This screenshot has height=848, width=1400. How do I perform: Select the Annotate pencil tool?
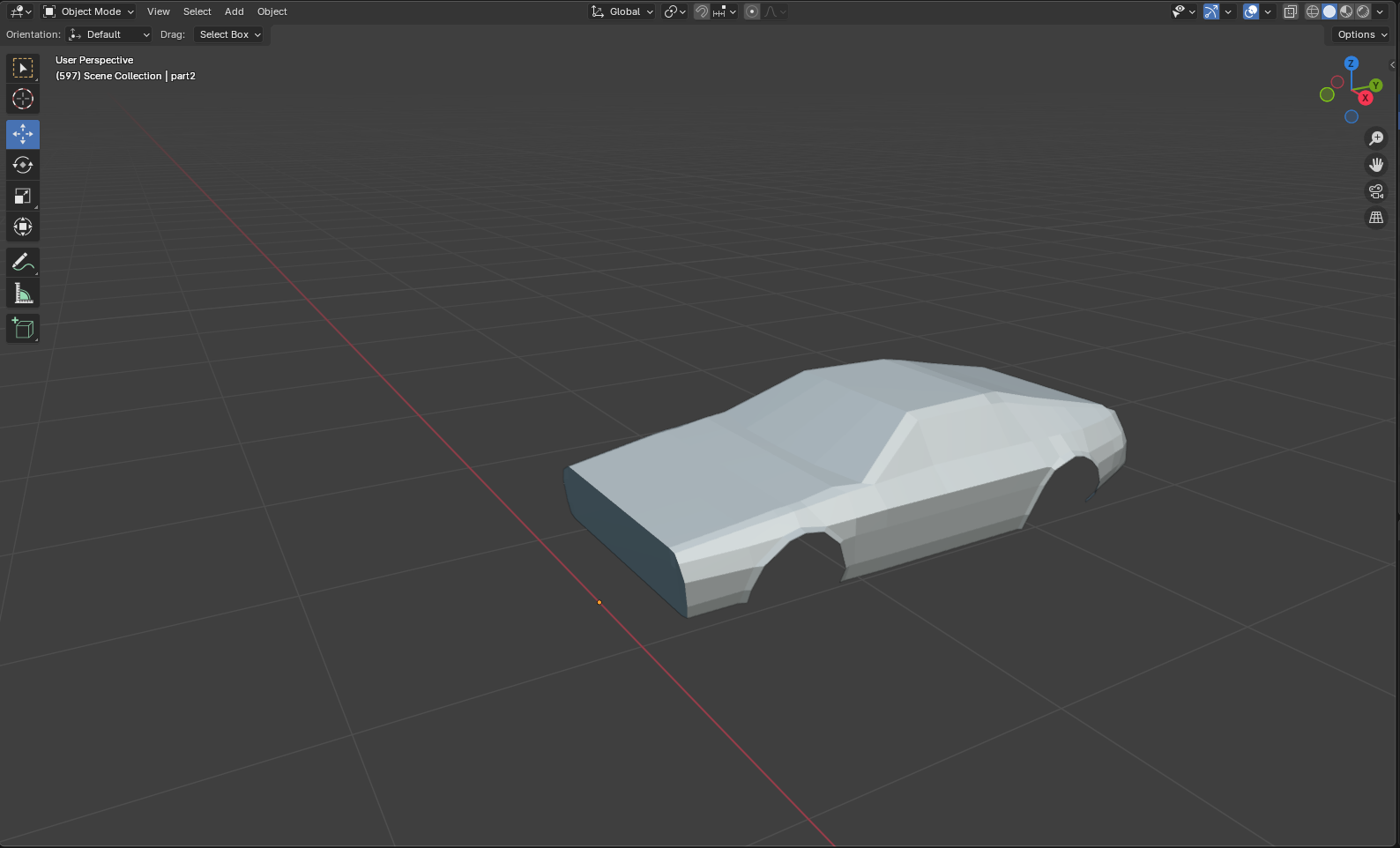click(x=23, y=262)
